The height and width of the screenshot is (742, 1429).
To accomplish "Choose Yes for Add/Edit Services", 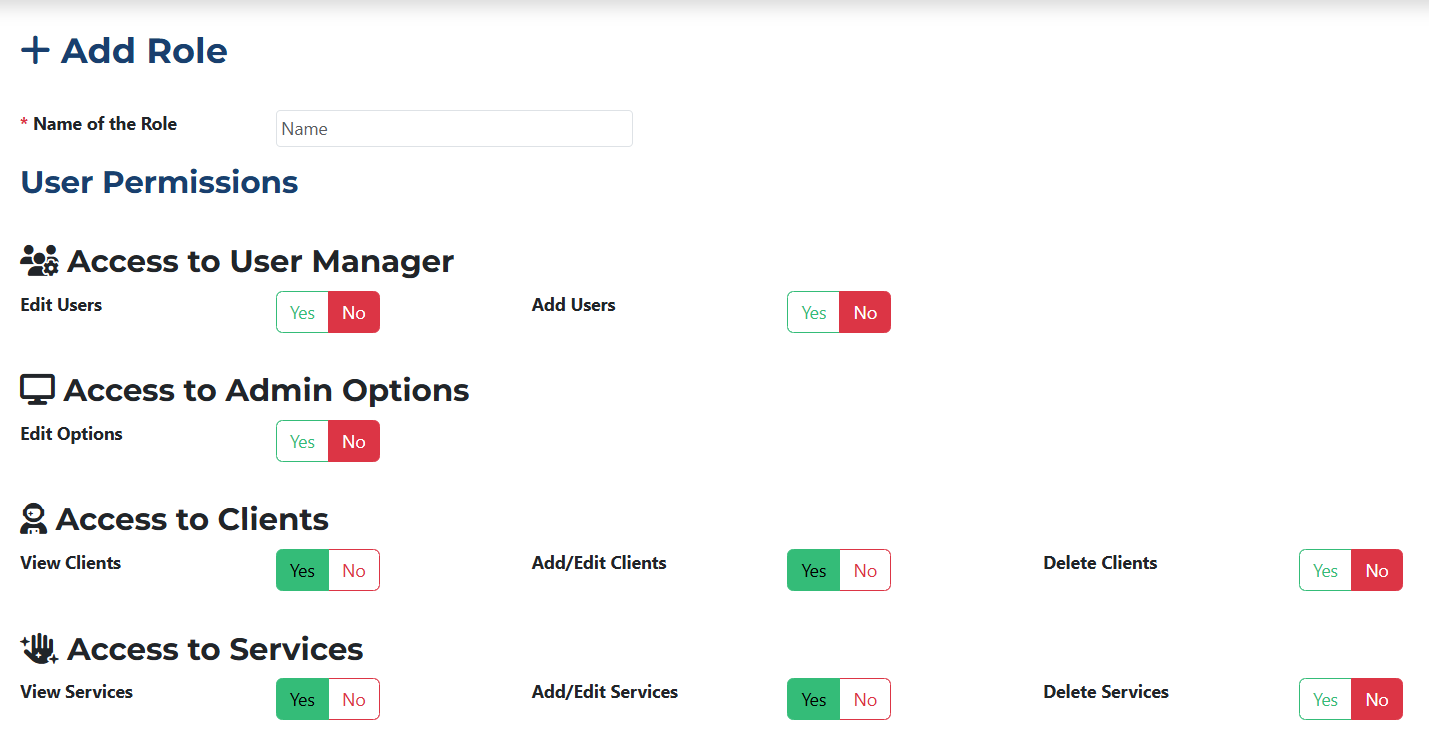I will [814, 700].
